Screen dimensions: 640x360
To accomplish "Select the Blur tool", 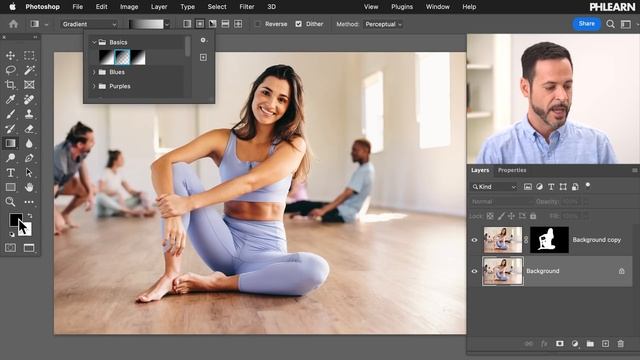I will (29, 143).
